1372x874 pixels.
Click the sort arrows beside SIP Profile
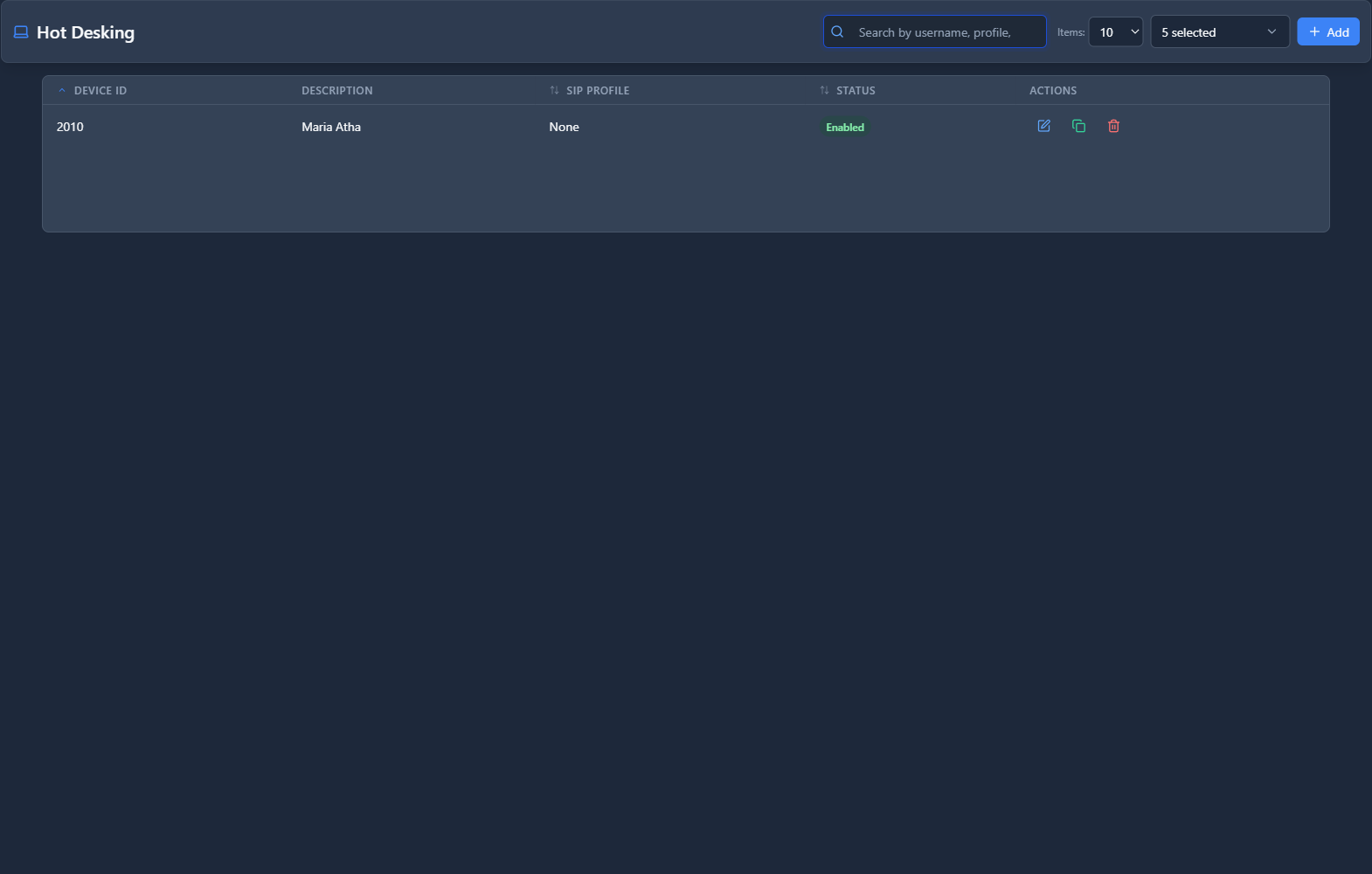coord(554,91)
